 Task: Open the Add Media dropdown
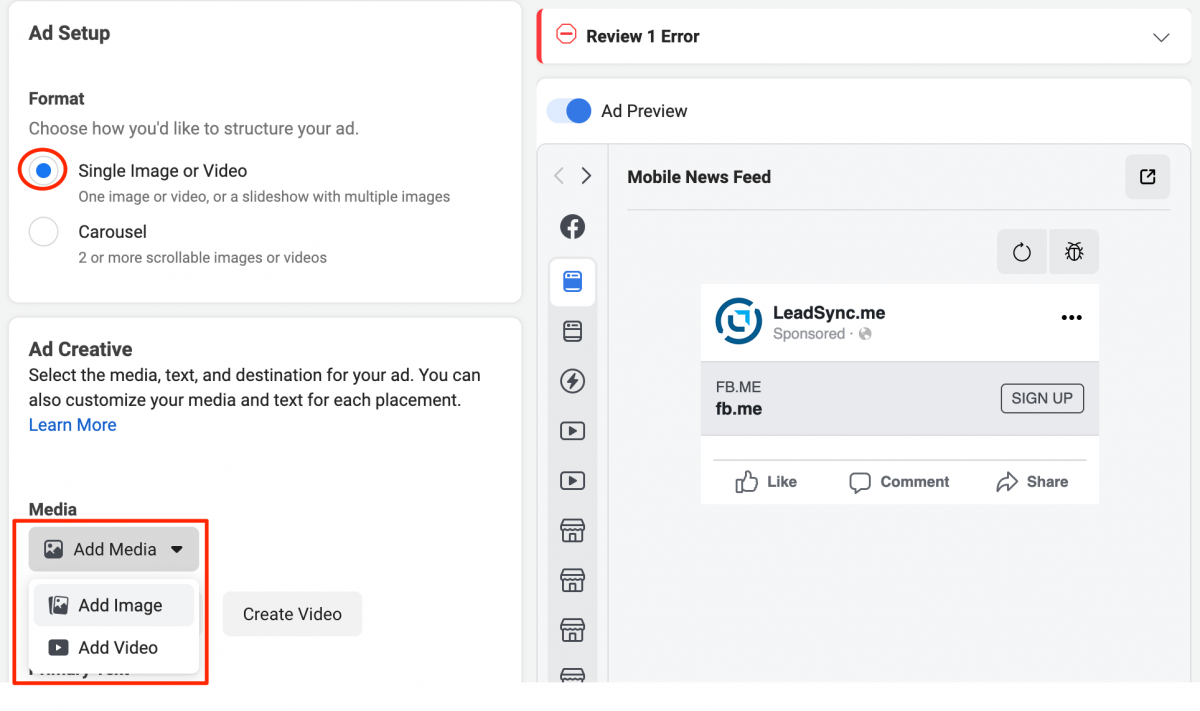click(113, 548)
